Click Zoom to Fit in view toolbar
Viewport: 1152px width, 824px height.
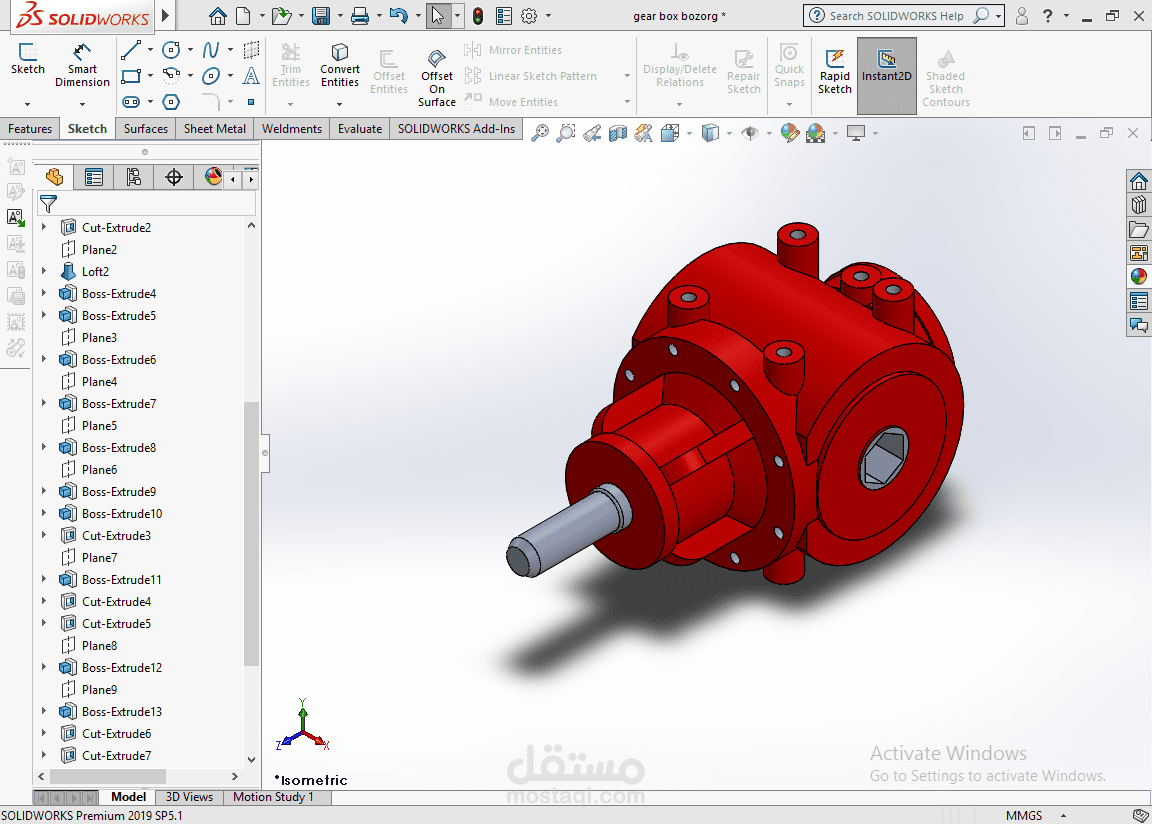click(540, 133)
